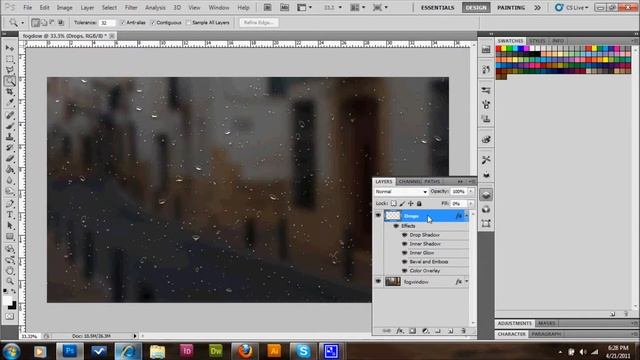The width and height of the screenshot is (640, 360).
Task: Select the Rectangular Marquee tool
Action: (x=10, y=59)
